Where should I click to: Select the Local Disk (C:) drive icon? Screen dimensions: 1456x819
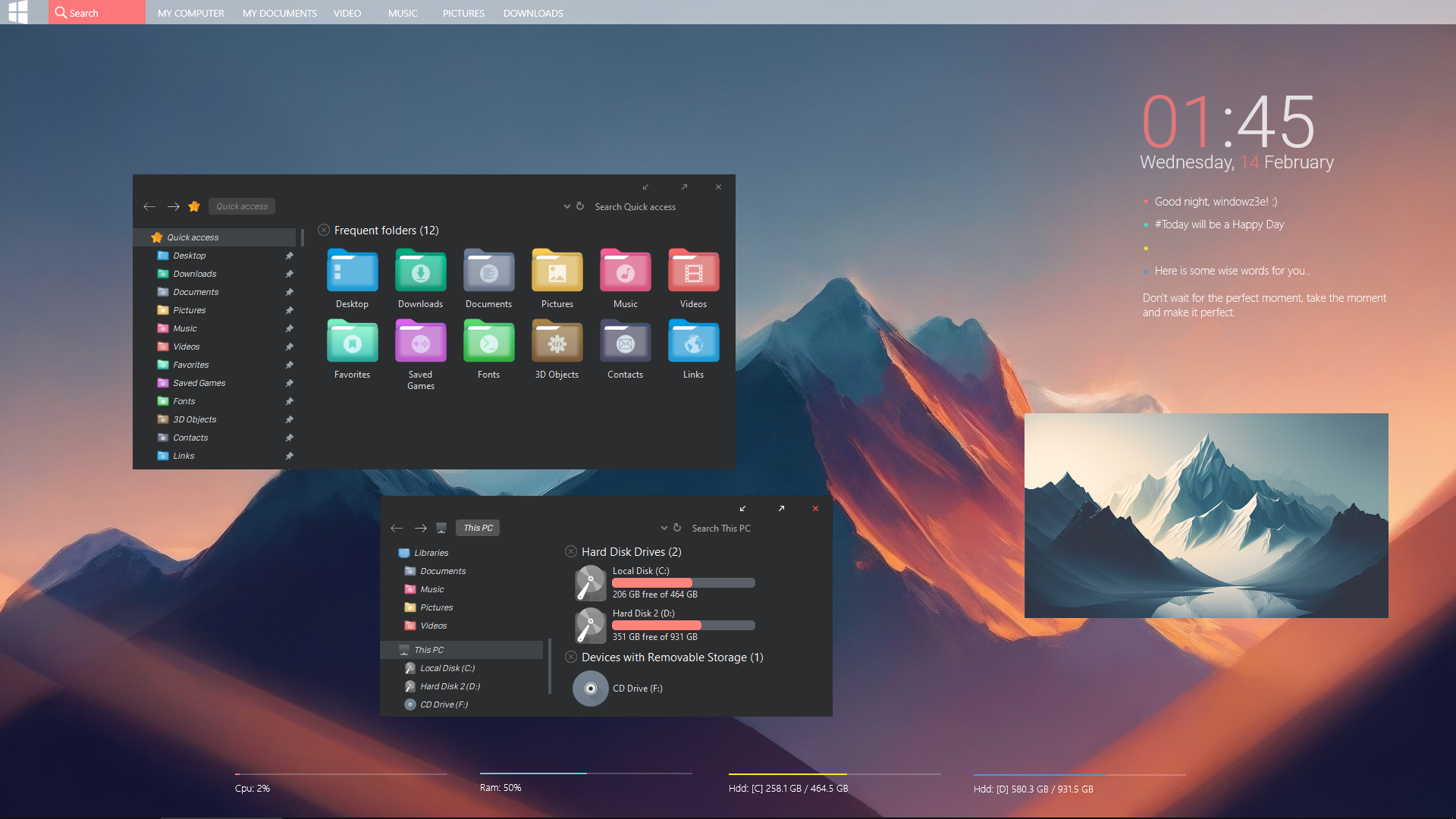590,582
